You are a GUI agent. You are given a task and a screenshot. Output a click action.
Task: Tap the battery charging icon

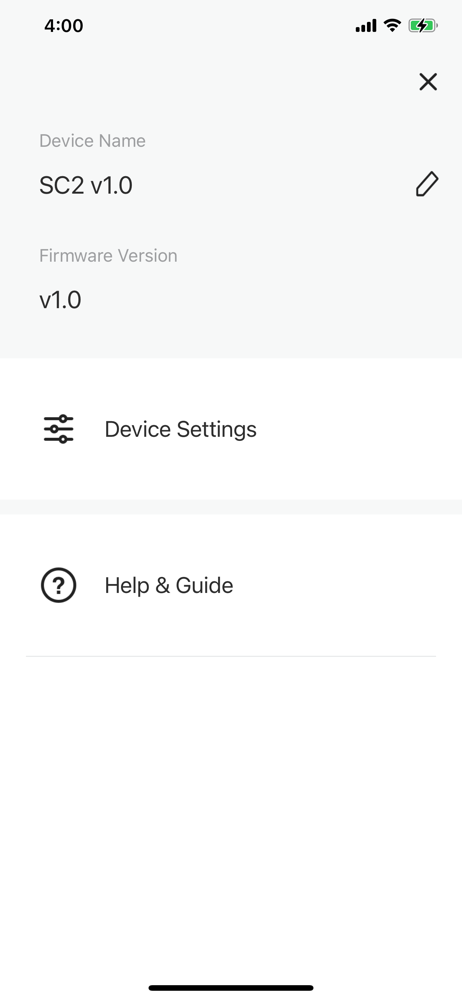pyautogui.click(x=423, y=26)
